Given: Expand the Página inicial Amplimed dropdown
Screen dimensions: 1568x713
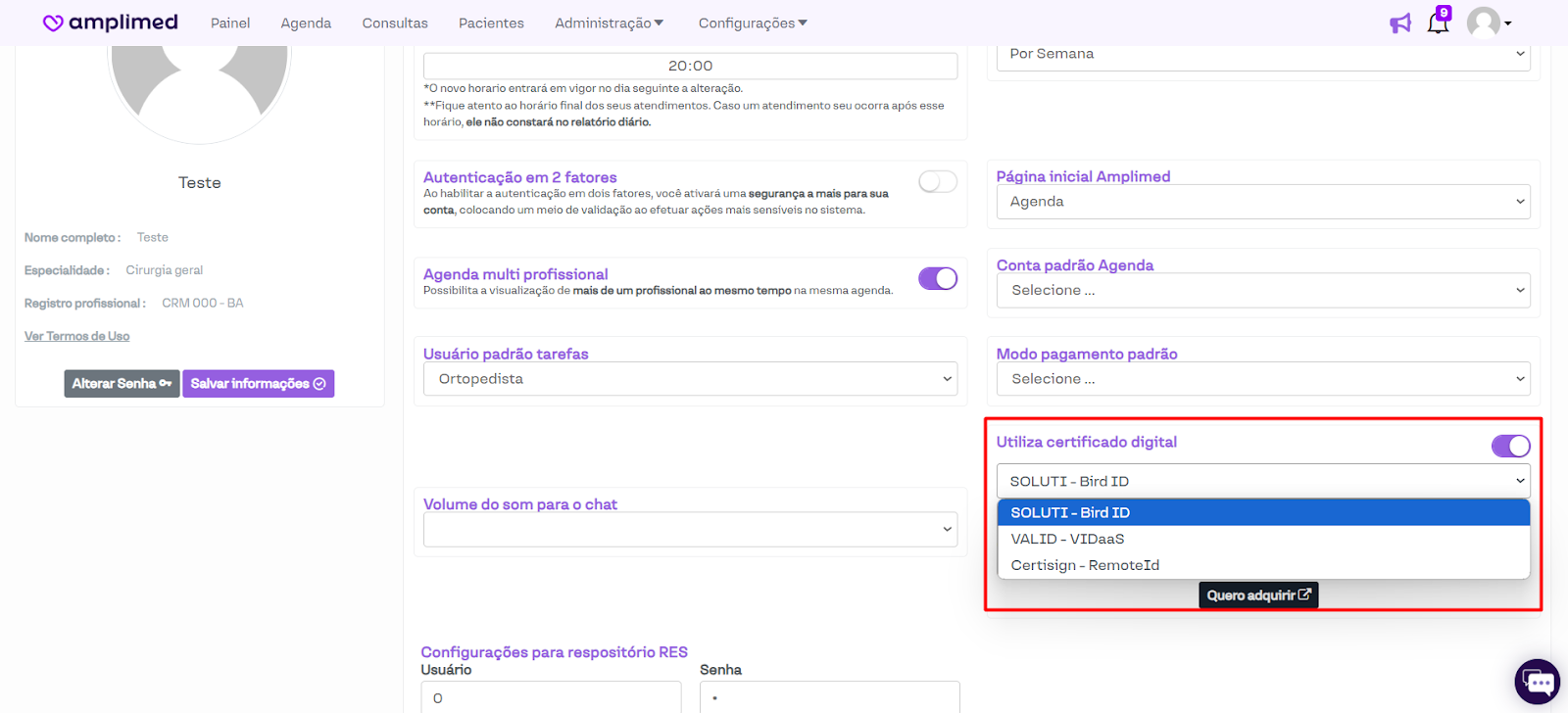Looking at the screenshot, I should point(1262,202).
